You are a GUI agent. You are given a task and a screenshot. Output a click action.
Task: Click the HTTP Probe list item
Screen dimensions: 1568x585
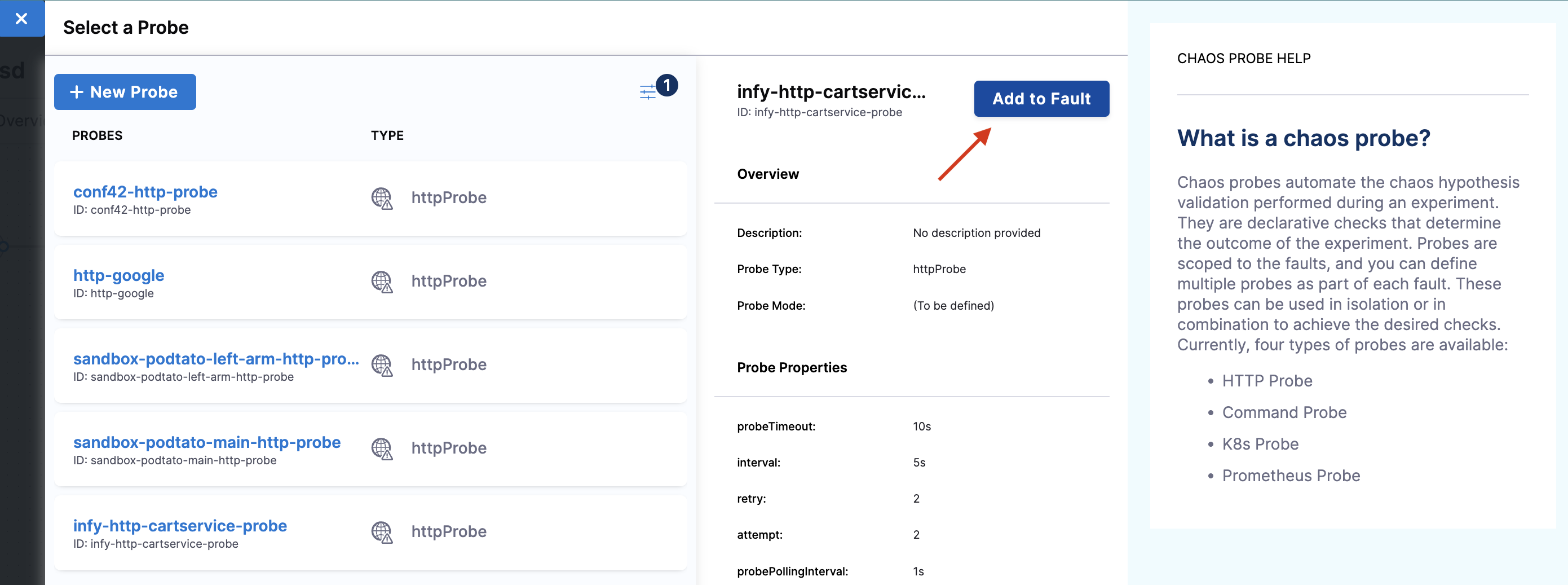[x=1267, y=381]
